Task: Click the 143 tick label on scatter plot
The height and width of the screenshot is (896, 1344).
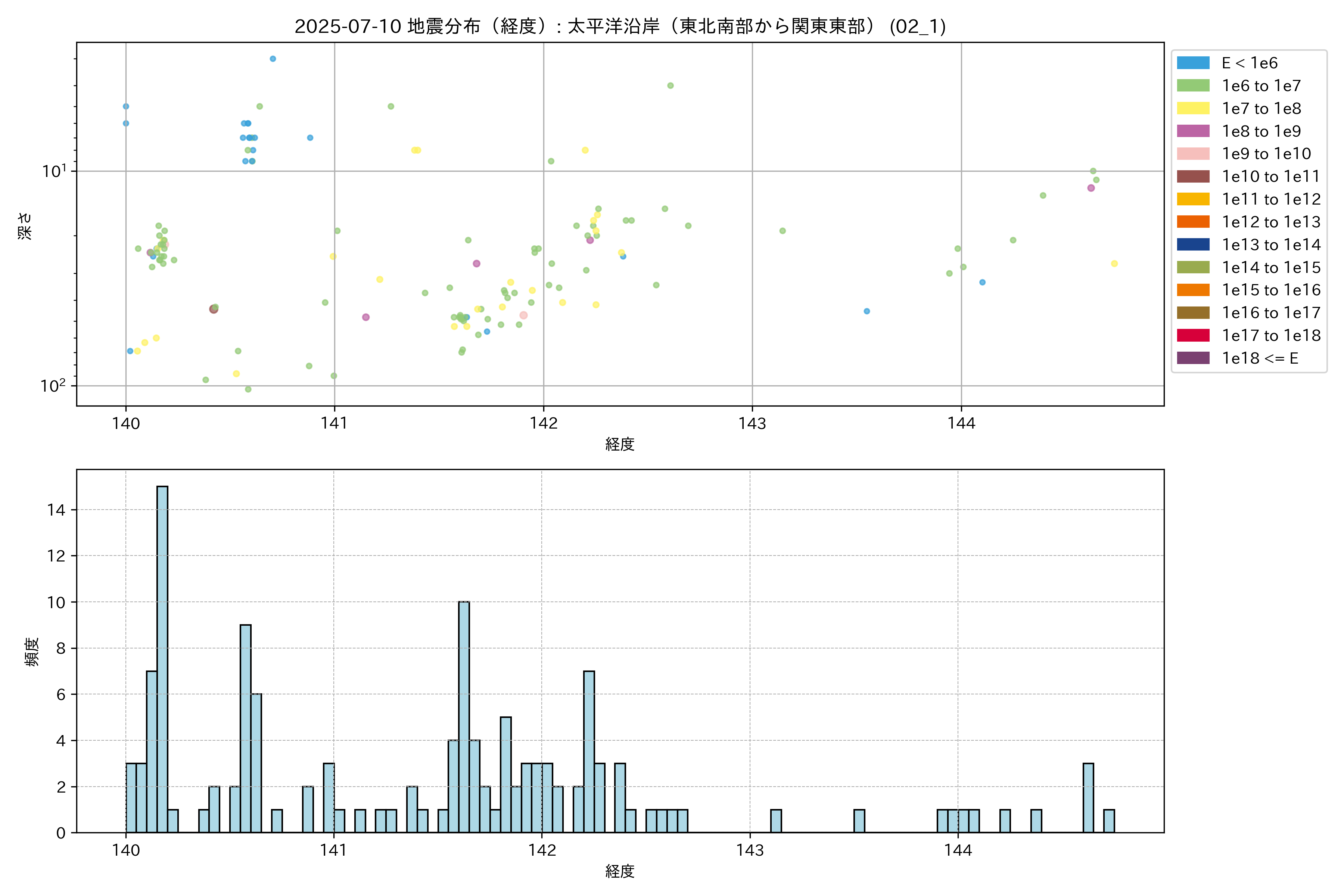Action: point(752,423)
